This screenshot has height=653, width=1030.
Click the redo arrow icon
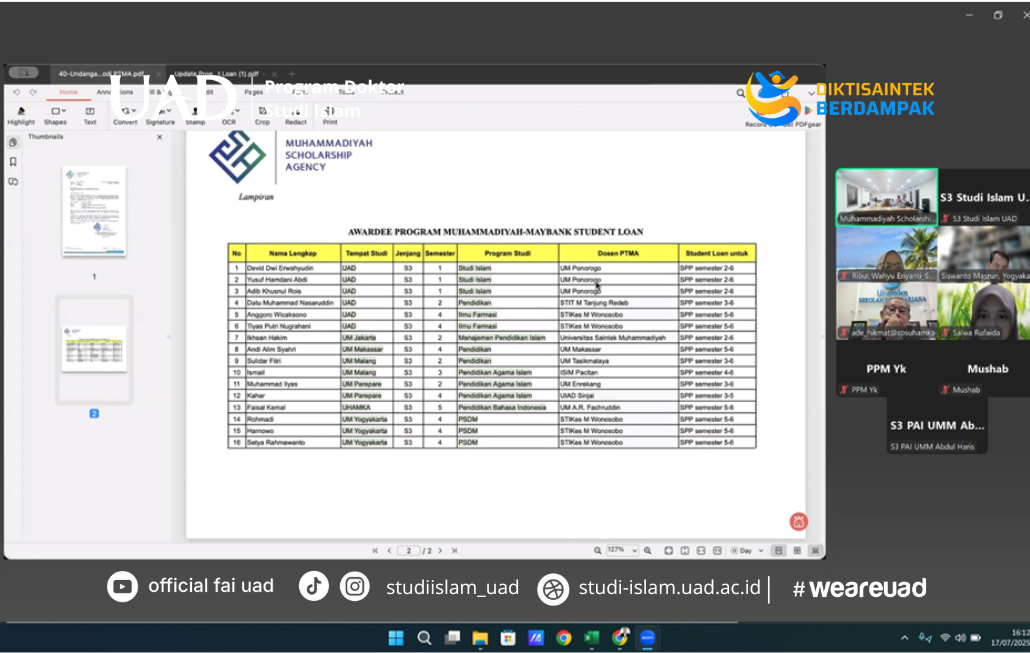coord(33,92)
